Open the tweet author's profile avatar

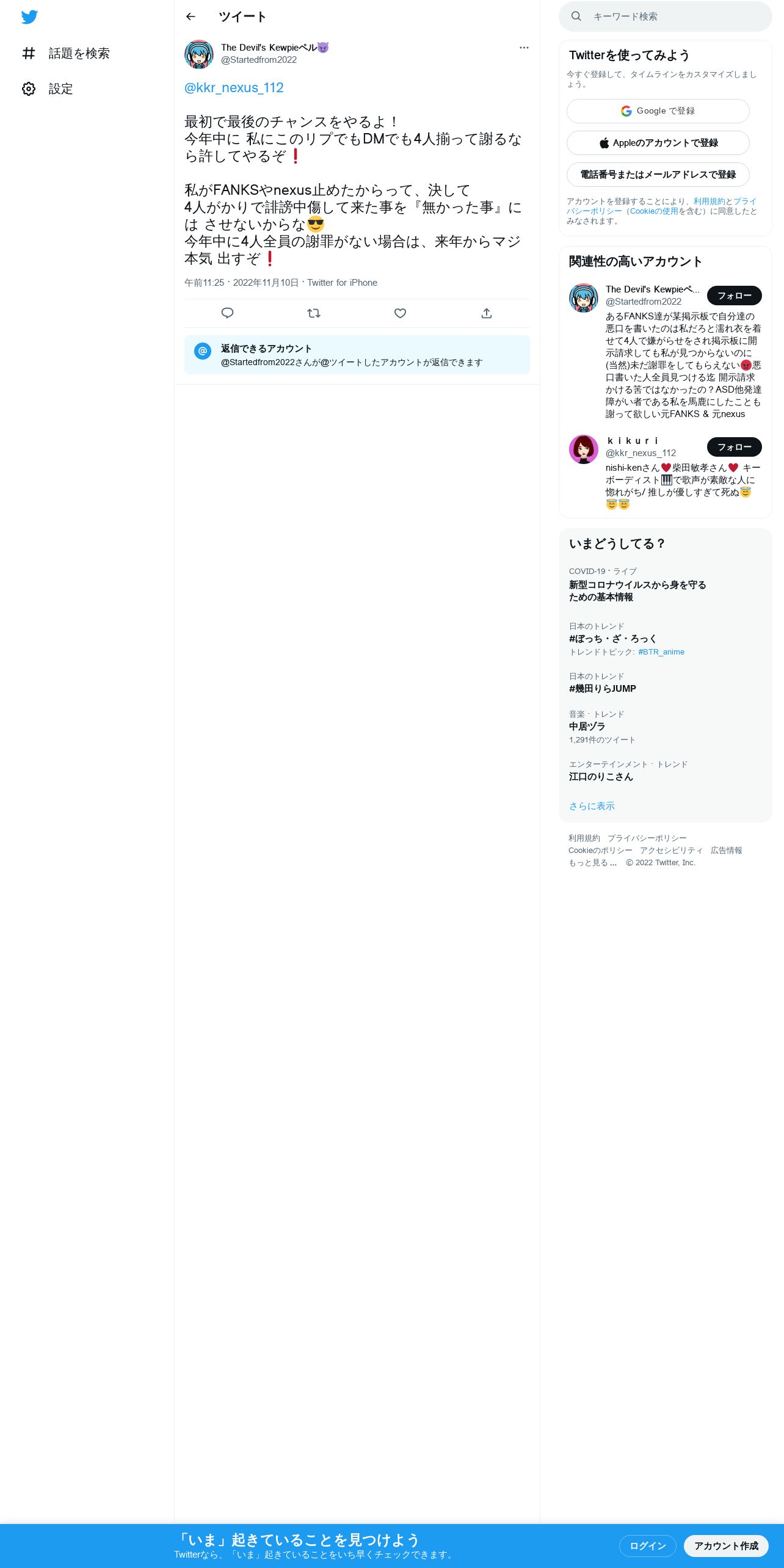pyautogui.click(x=199, y=54)
